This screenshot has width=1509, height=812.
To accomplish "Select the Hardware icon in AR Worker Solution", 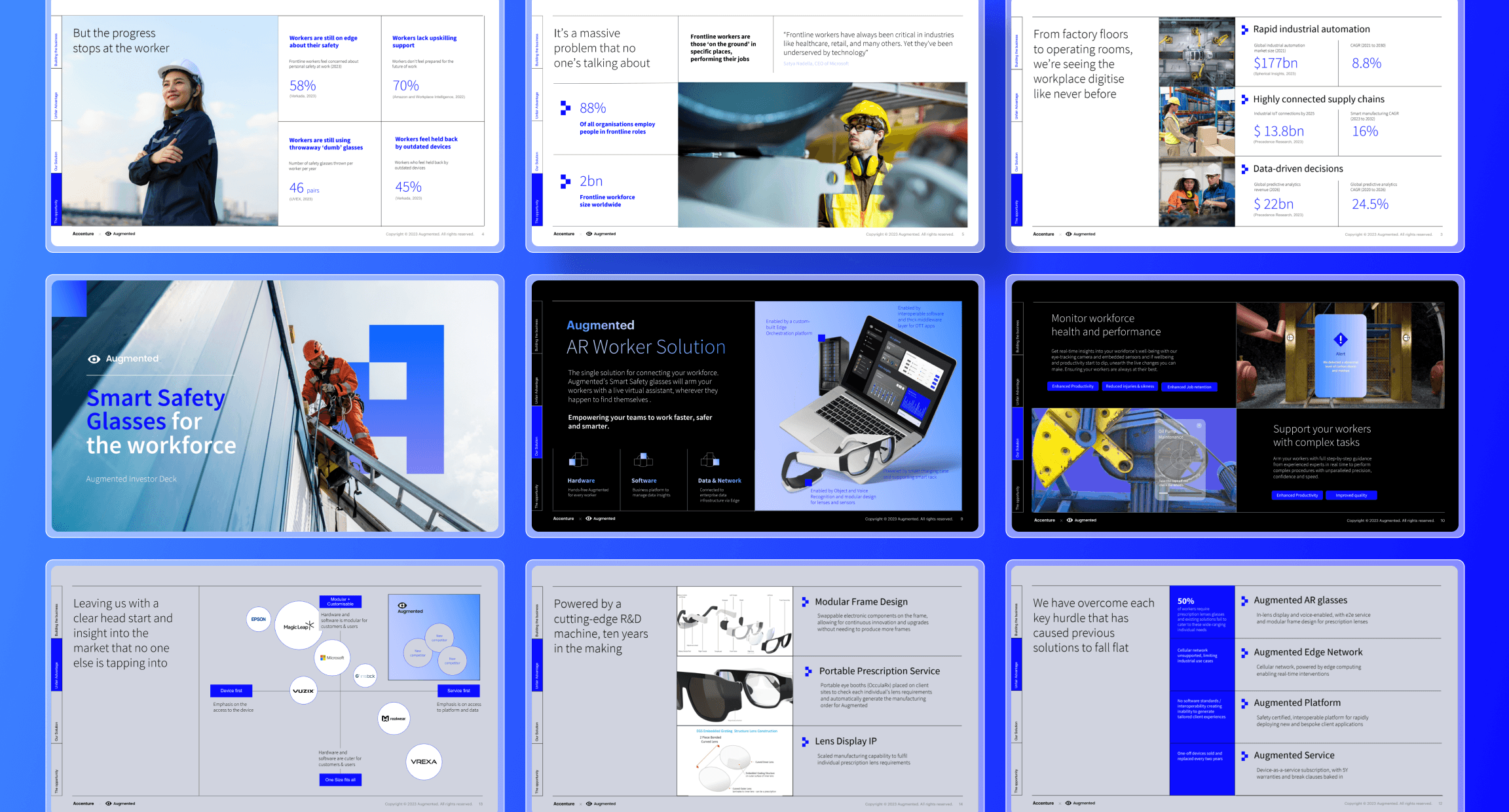I will pos(578,460).
